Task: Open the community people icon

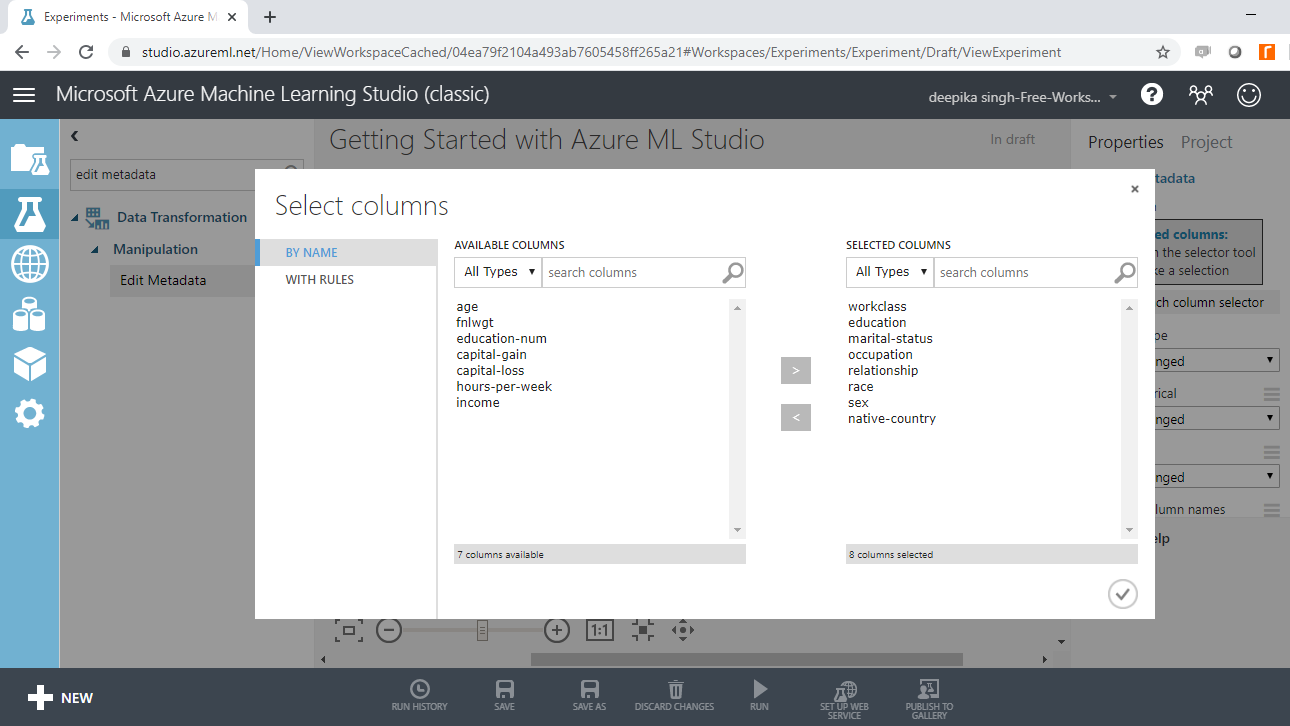Action: coord(1201,94)
